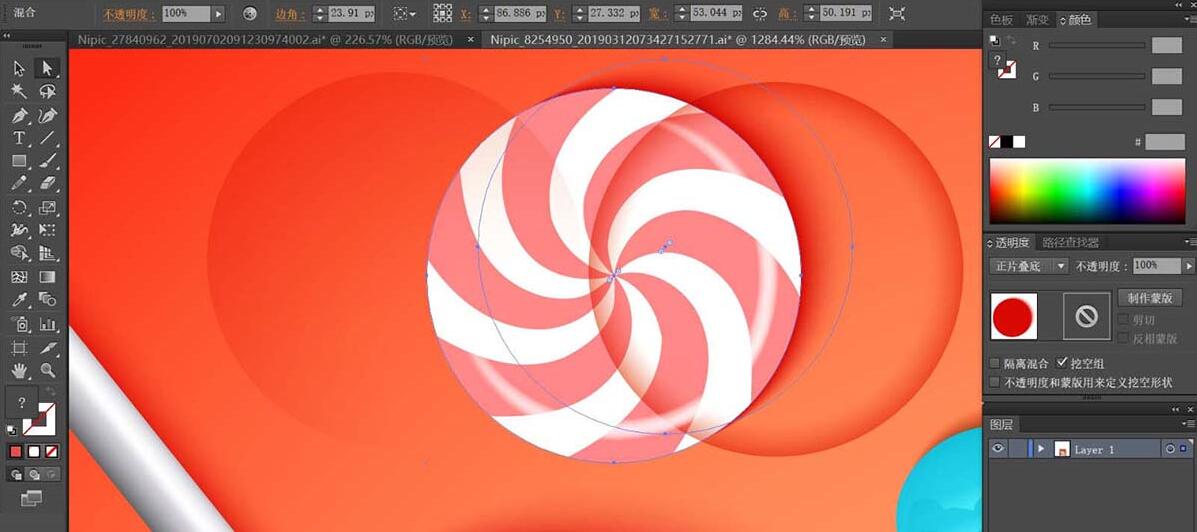Select the Curvature tool

[47, 115]
